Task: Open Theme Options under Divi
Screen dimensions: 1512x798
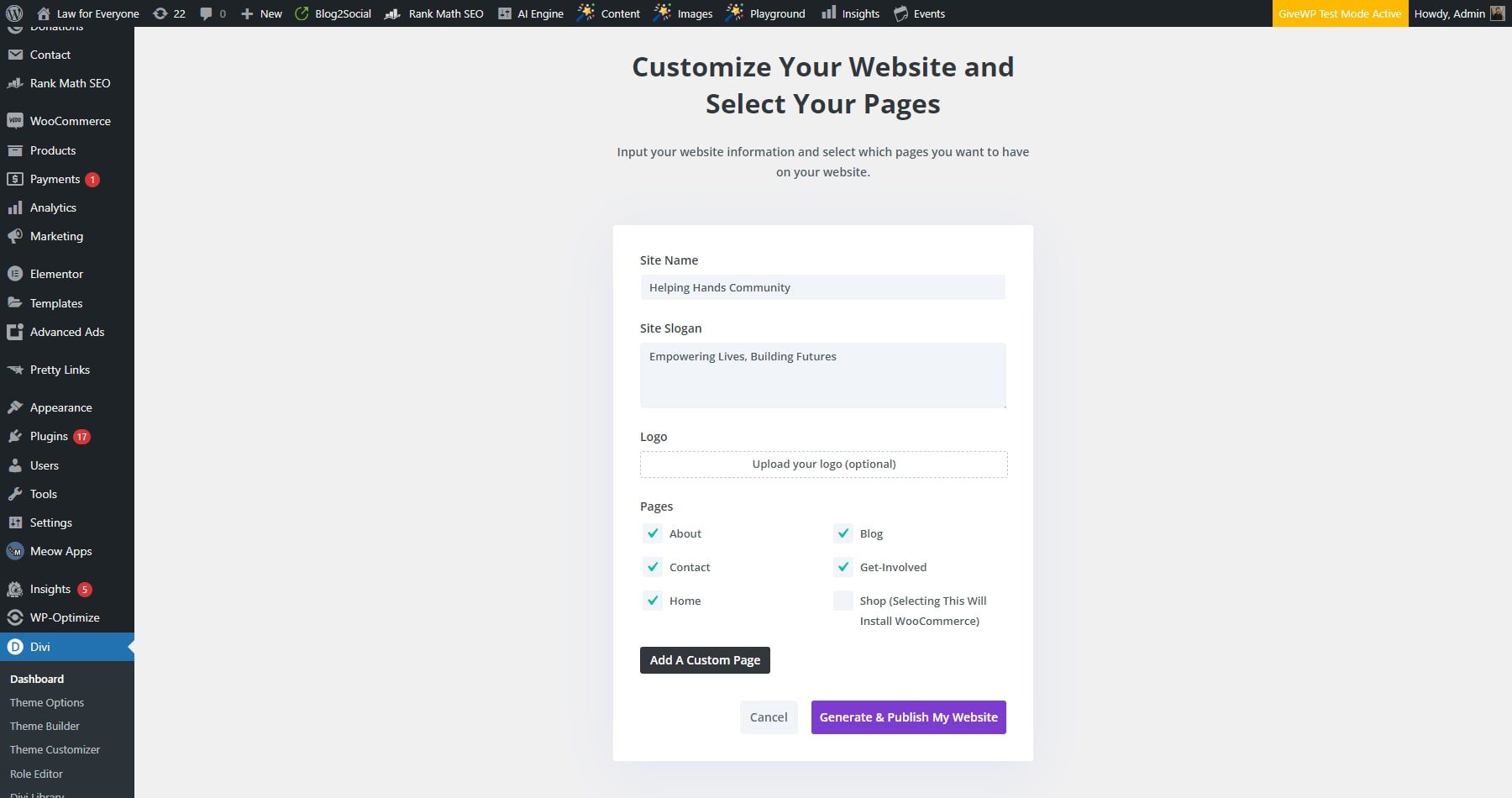Action: (46, 702)
